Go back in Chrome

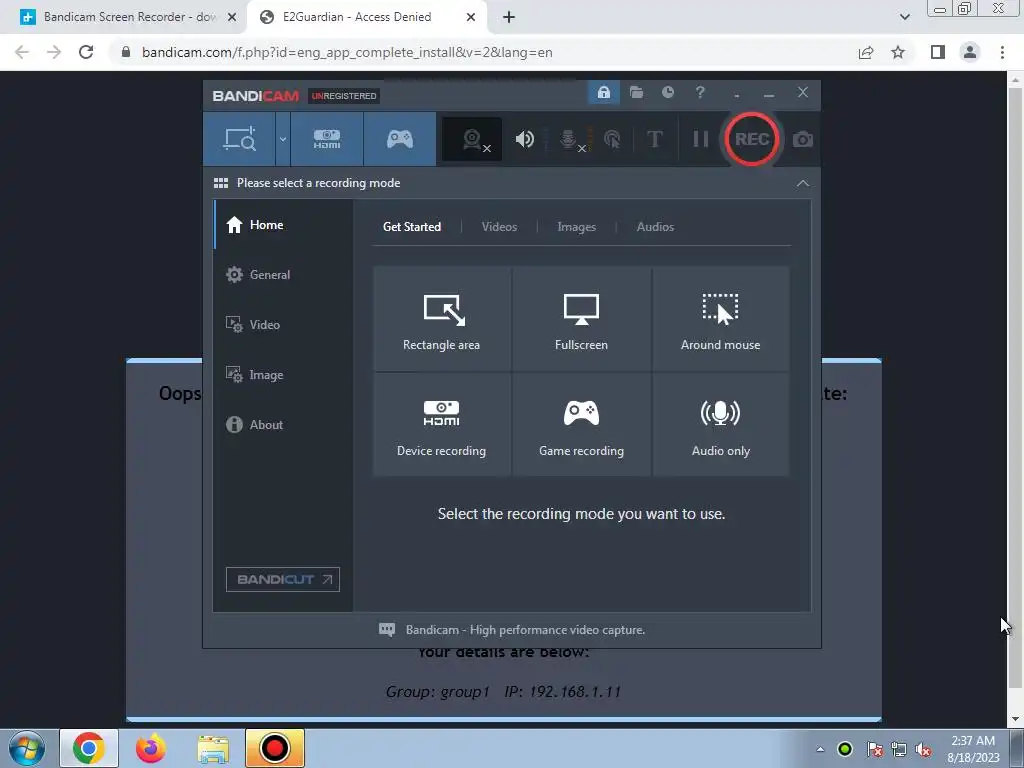coord(22,52)
